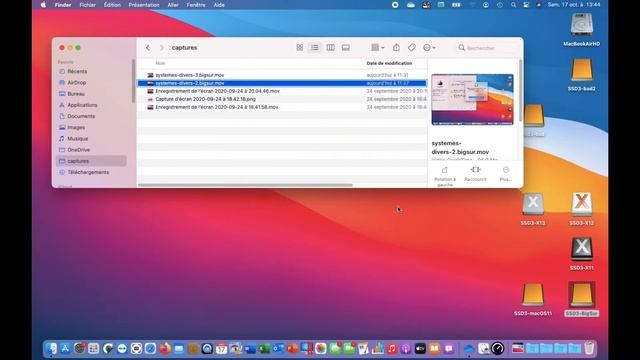Viewport: 640px width, 360px height.
Task: Open Applications in the Finder sidebar
Action: pos(82,105)
